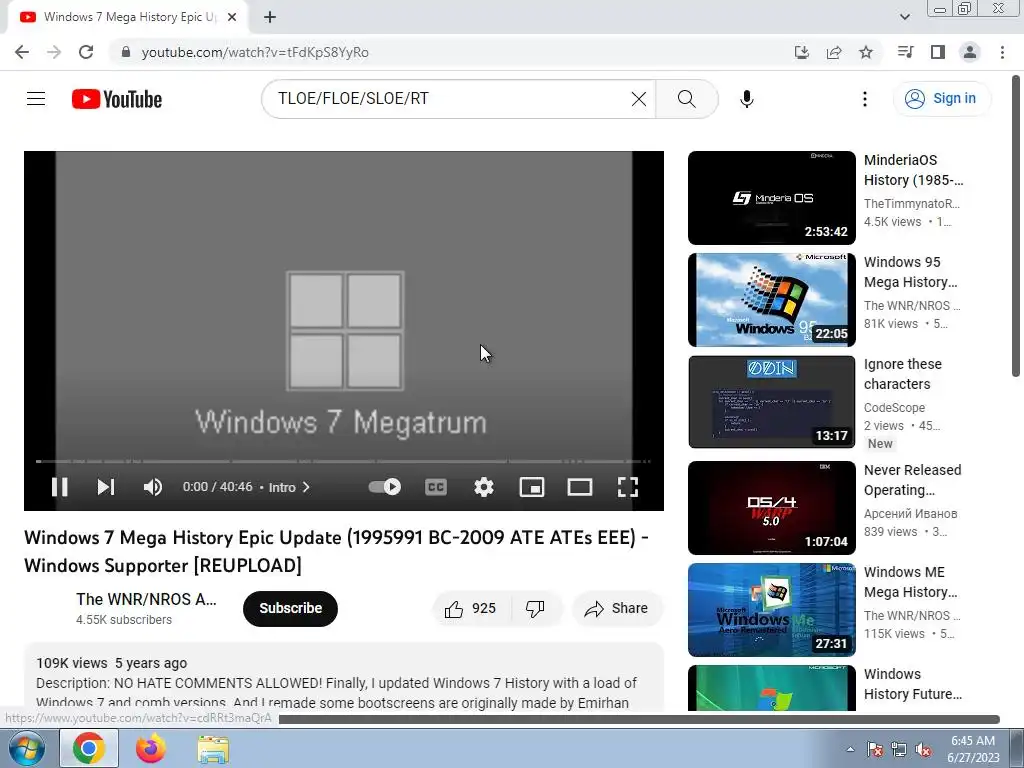Open The WNR/NROS A... channel name
Screen dimensions: 1024x768
point(146,599)
